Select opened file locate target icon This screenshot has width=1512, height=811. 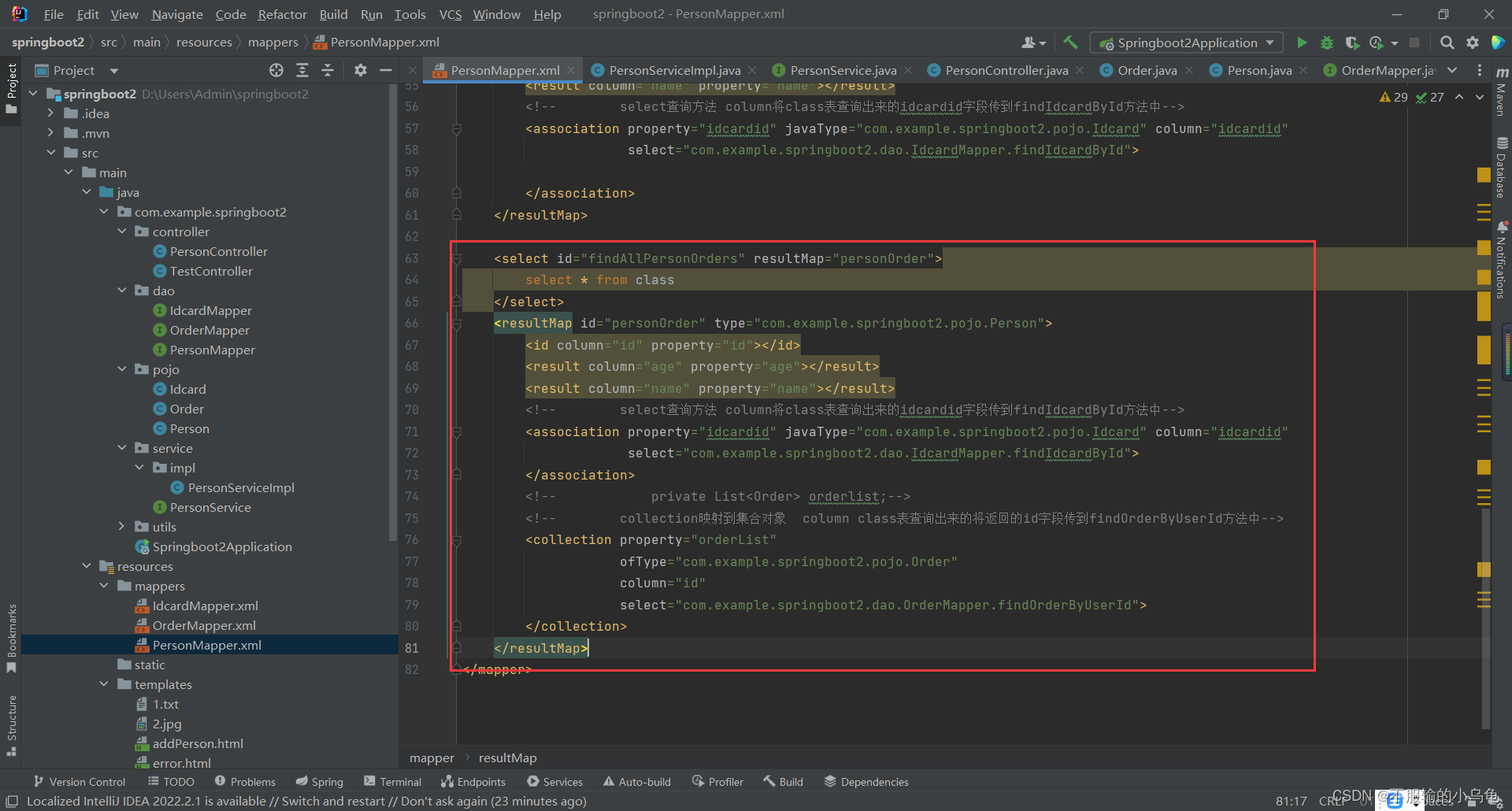276,70
